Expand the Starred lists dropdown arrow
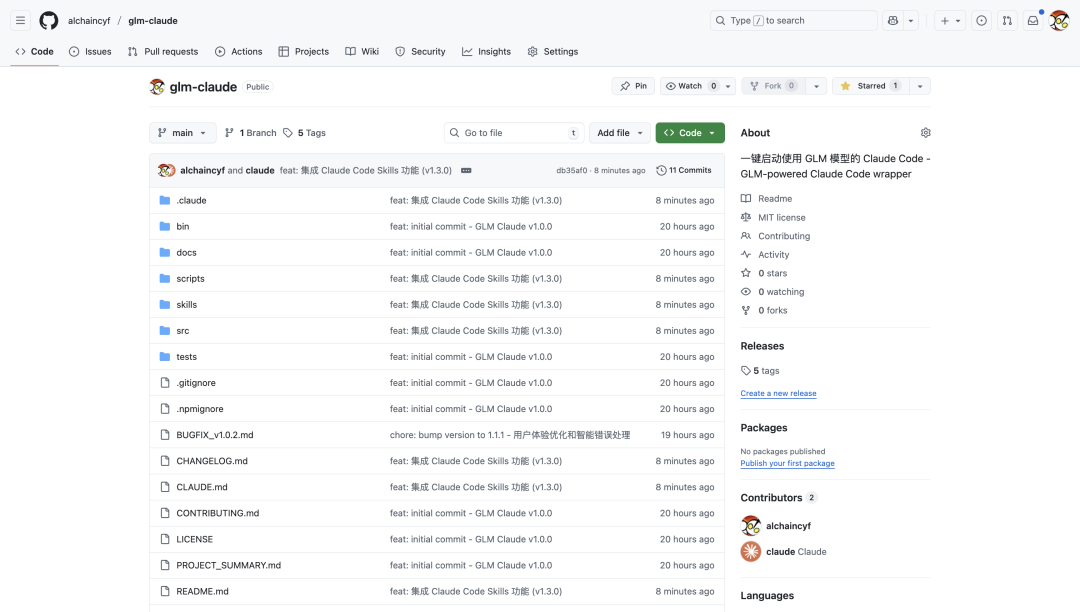Viewport: 1080px width, 612px height. pos(920,86)
